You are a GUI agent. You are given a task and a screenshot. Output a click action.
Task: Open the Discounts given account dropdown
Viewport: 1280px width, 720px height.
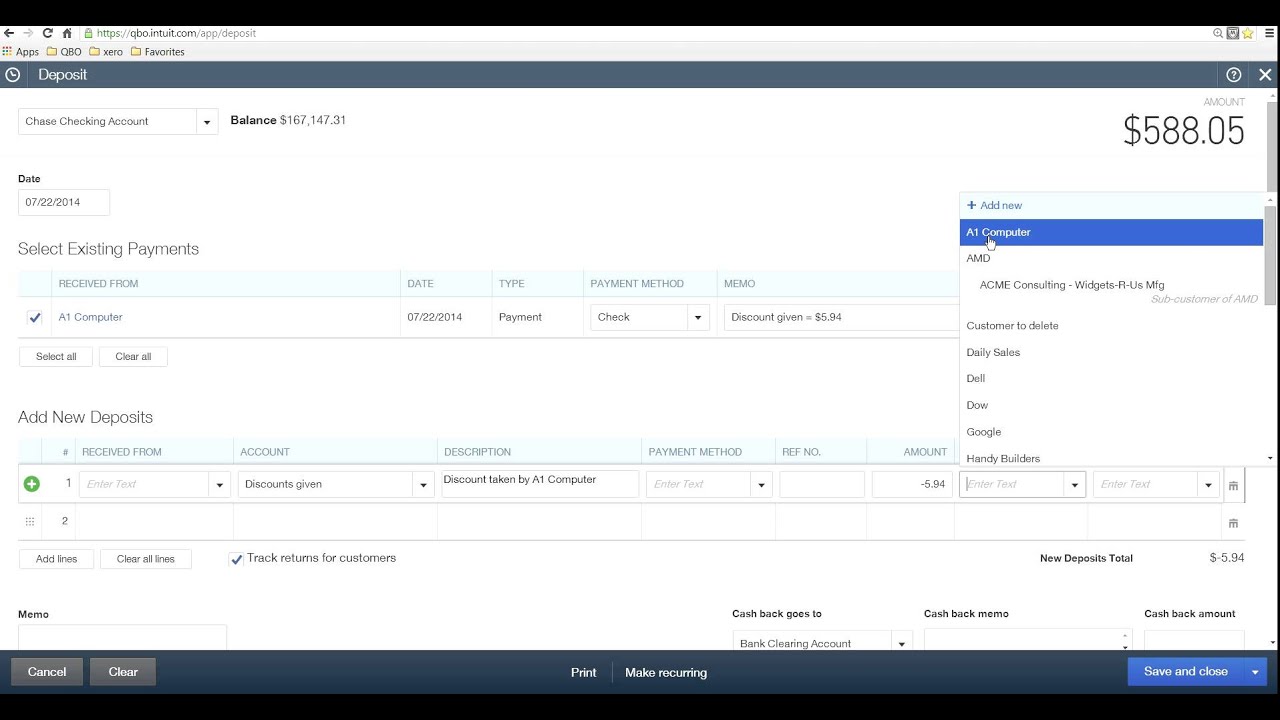pos(423,485)
